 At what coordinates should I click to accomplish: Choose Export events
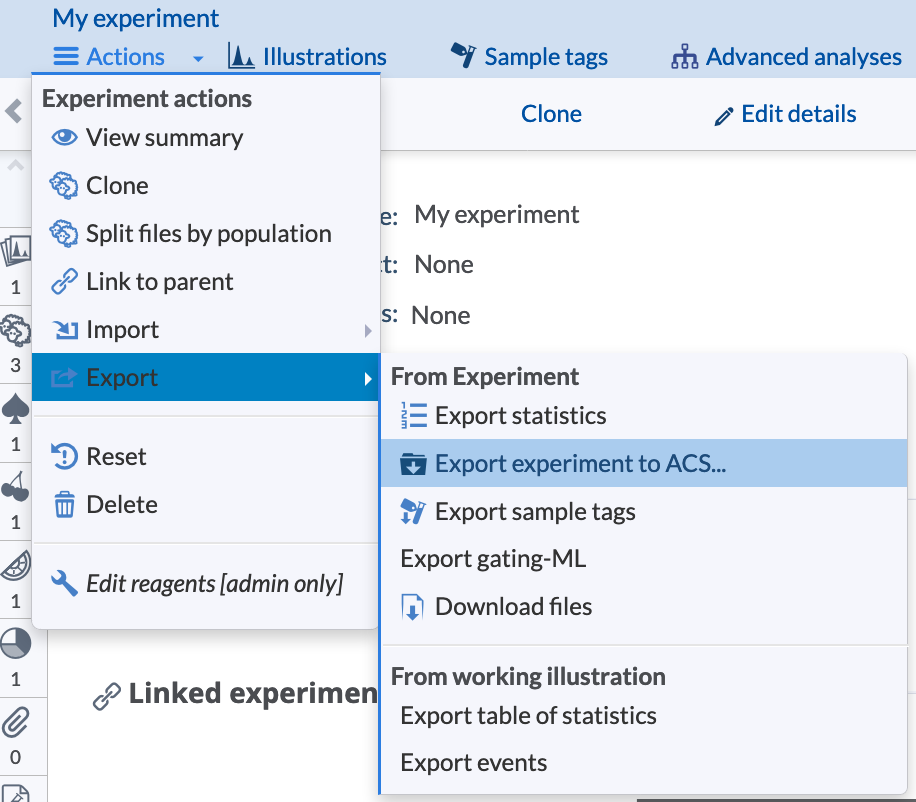pyautogui.click(x=644, y=763)
